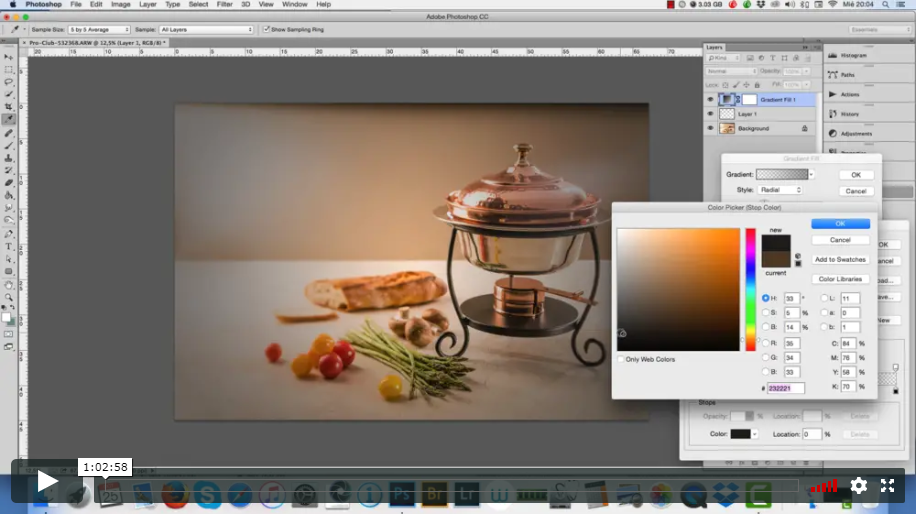916x515 pixels.
Task: Open the Actions panel
Action: [x=850, y=94]
